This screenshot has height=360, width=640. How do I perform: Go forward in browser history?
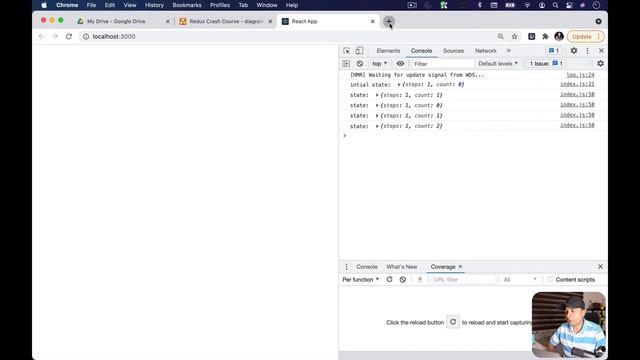tap(55, 36)
